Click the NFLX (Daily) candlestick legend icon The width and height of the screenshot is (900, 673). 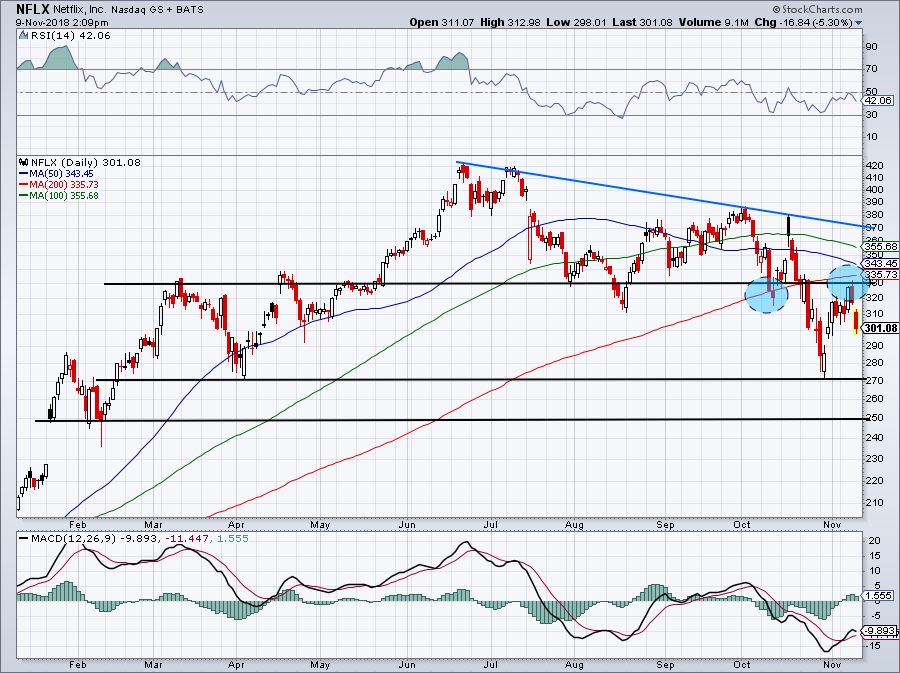[24, 162]
